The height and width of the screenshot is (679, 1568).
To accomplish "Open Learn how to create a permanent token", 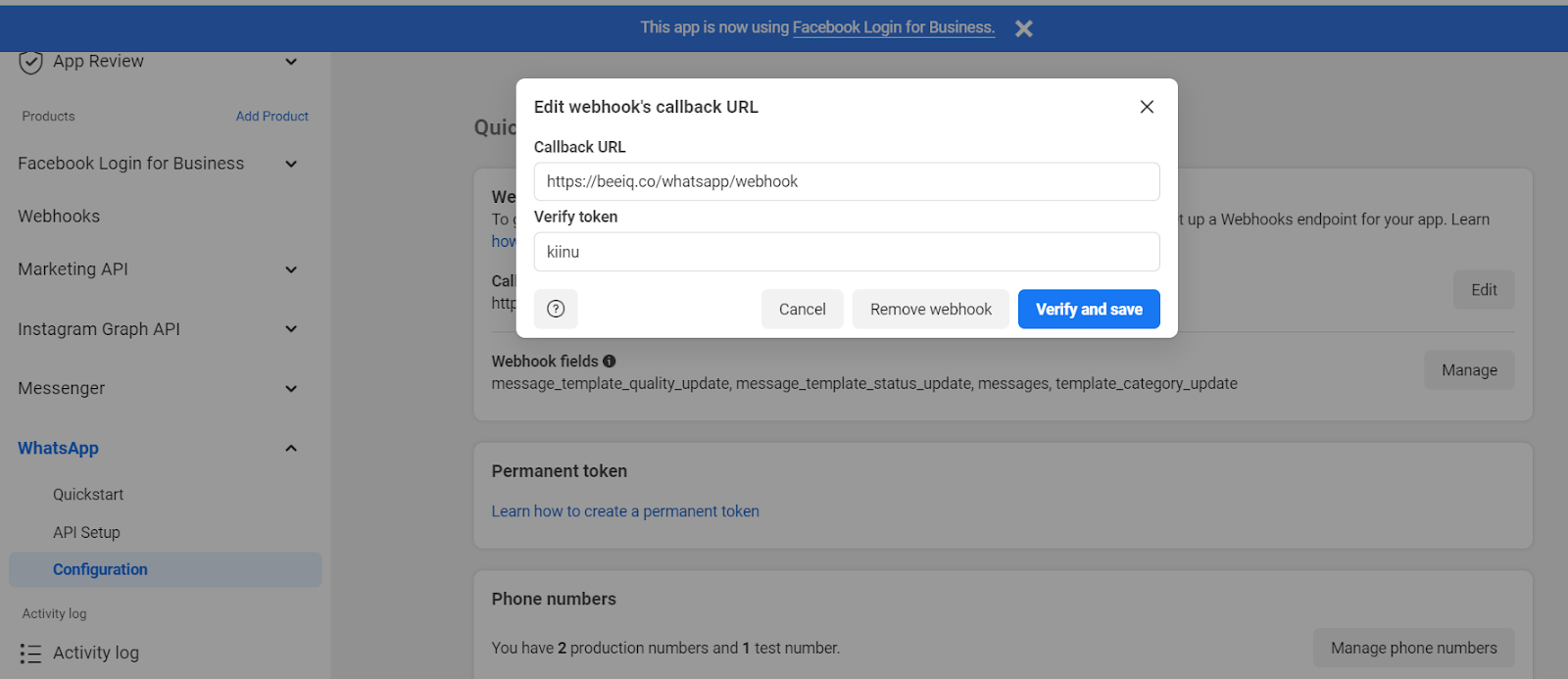I will click(625, 511).
